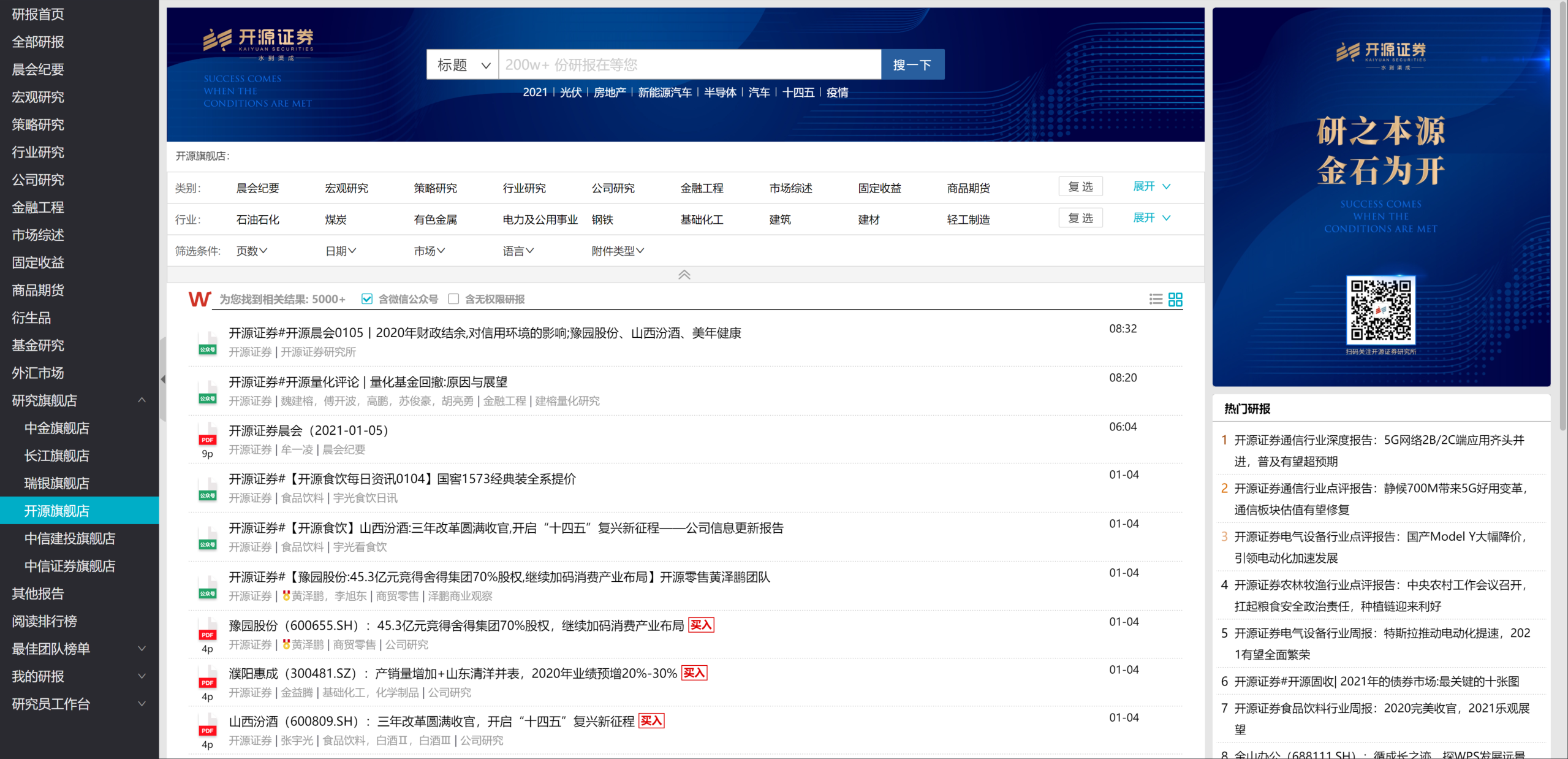The image size is (1568, 759).
Task: Go to 研报首页 in sidebar
Action: point(38,14)
